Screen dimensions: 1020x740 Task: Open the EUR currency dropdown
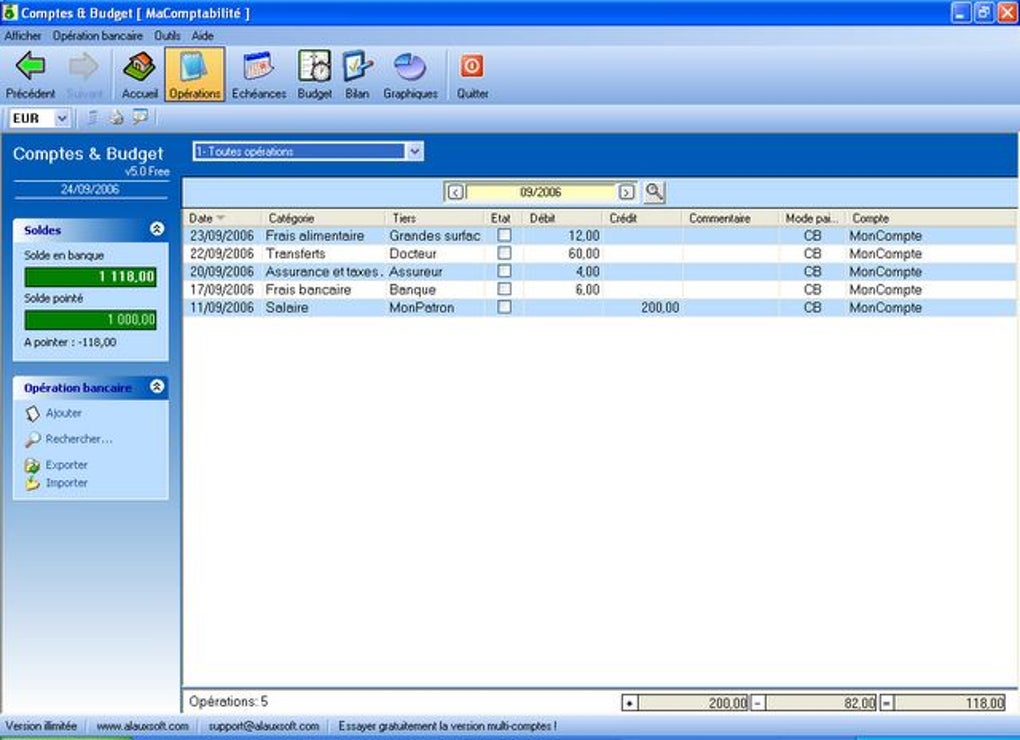tap(62, 118)
